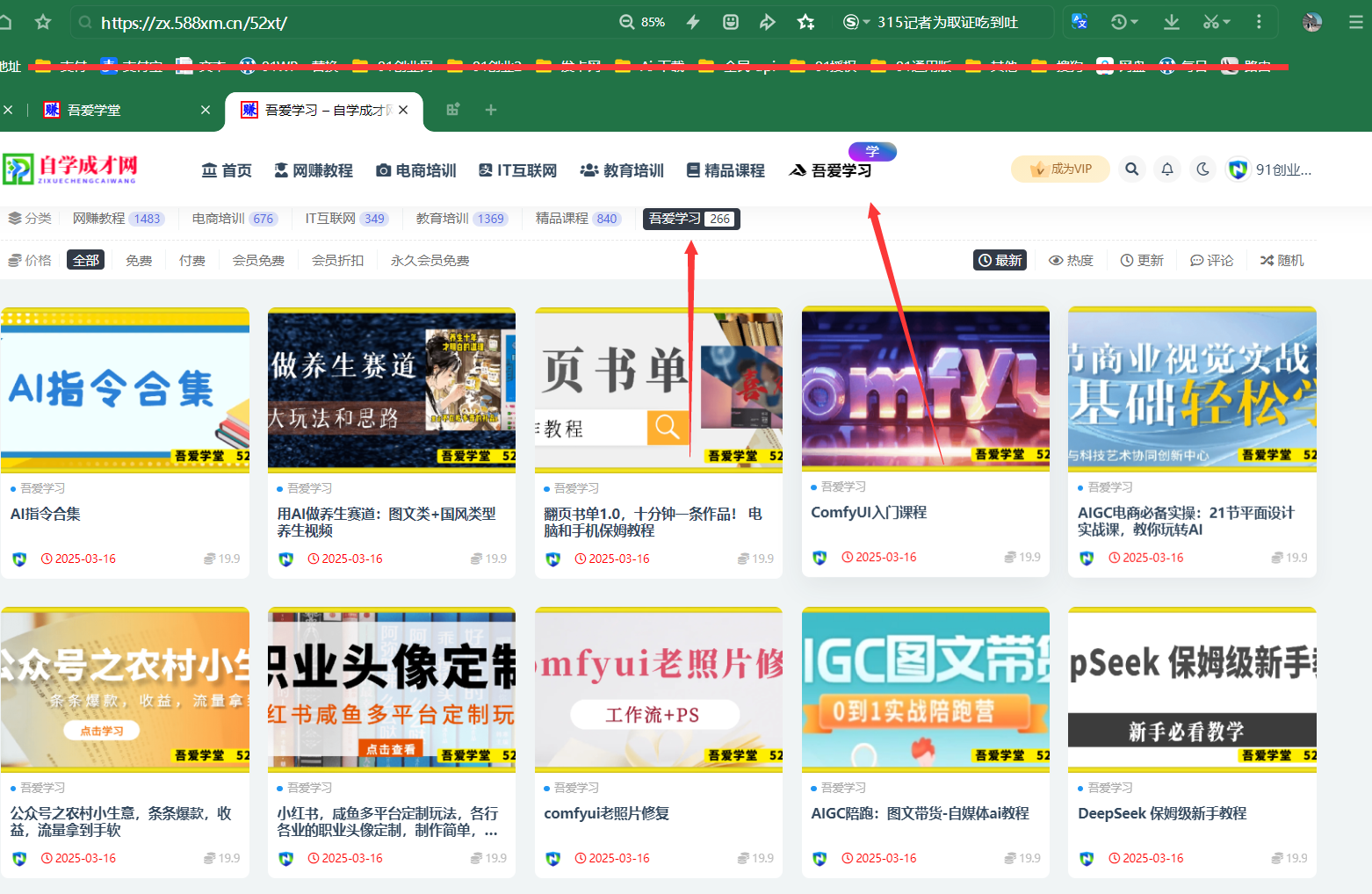This screenshot has width=1372, height=894.
Task: Open the browser history dropdown arrow
Action: pyautogui.click(x=1133, y=21)
